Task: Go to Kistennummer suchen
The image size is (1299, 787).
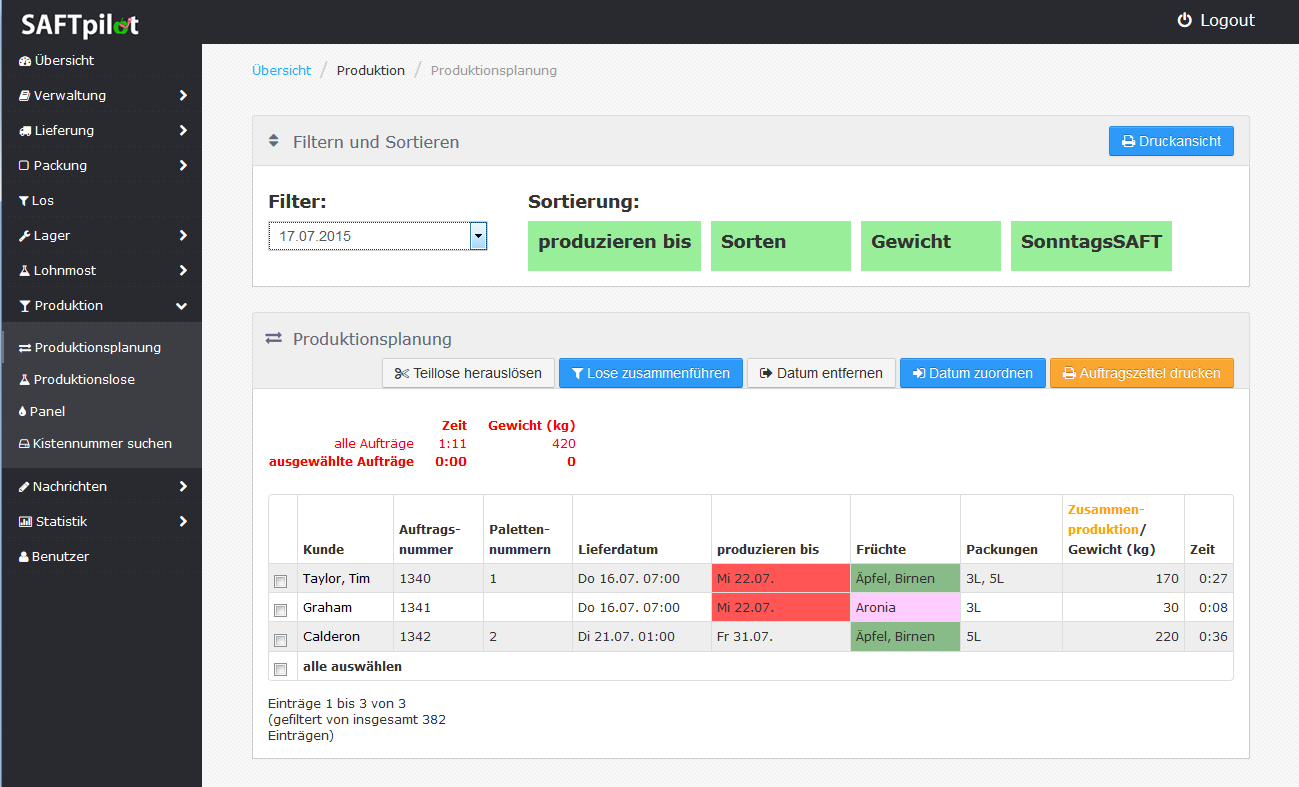Action: point(102,444)
